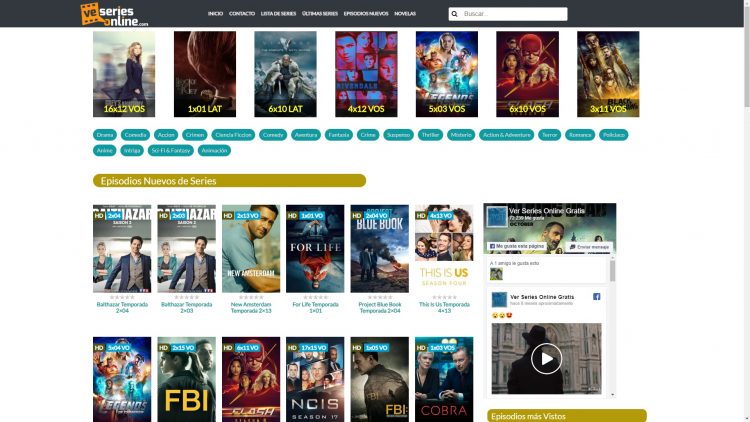Open the FBI 1x05 VO poster
The width and height of the screenshot is (750, 422).
[x=380, y=379]
